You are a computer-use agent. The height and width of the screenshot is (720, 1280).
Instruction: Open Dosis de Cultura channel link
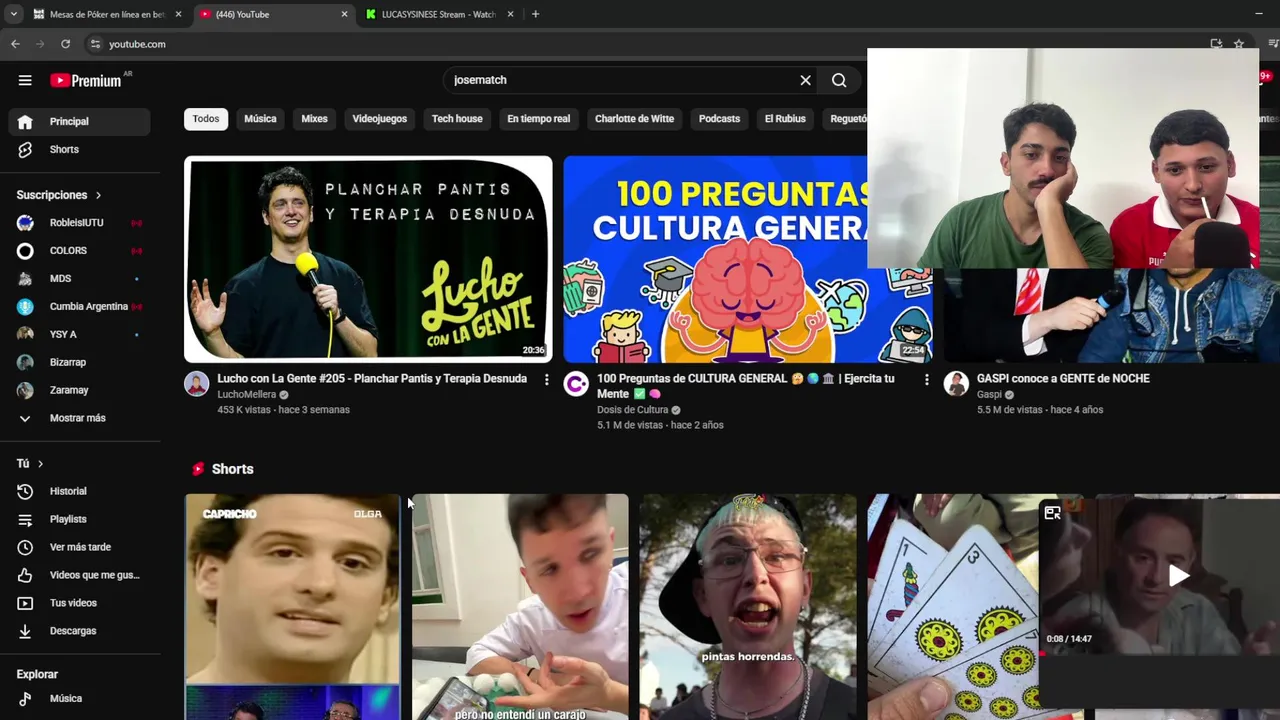[633, 410]
